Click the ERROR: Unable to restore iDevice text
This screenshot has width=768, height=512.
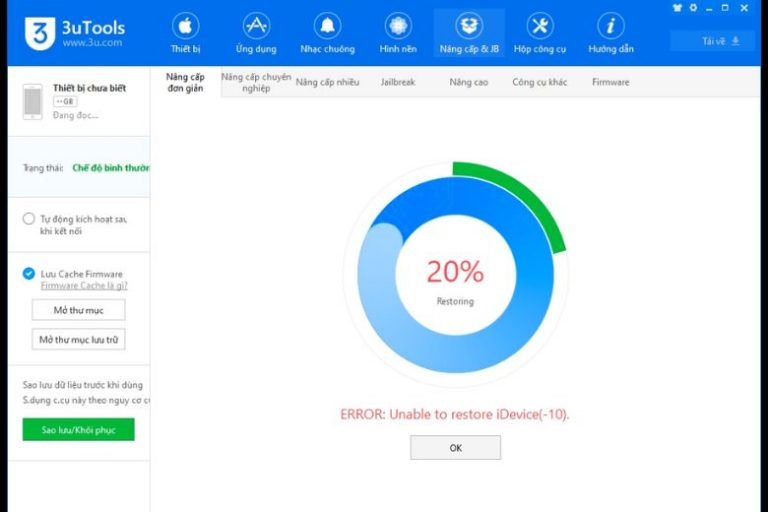coord(455,414)
